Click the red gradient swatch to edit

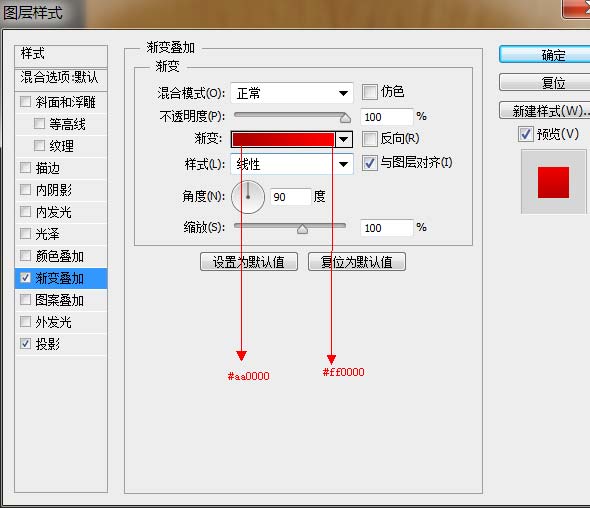(283, 139)
